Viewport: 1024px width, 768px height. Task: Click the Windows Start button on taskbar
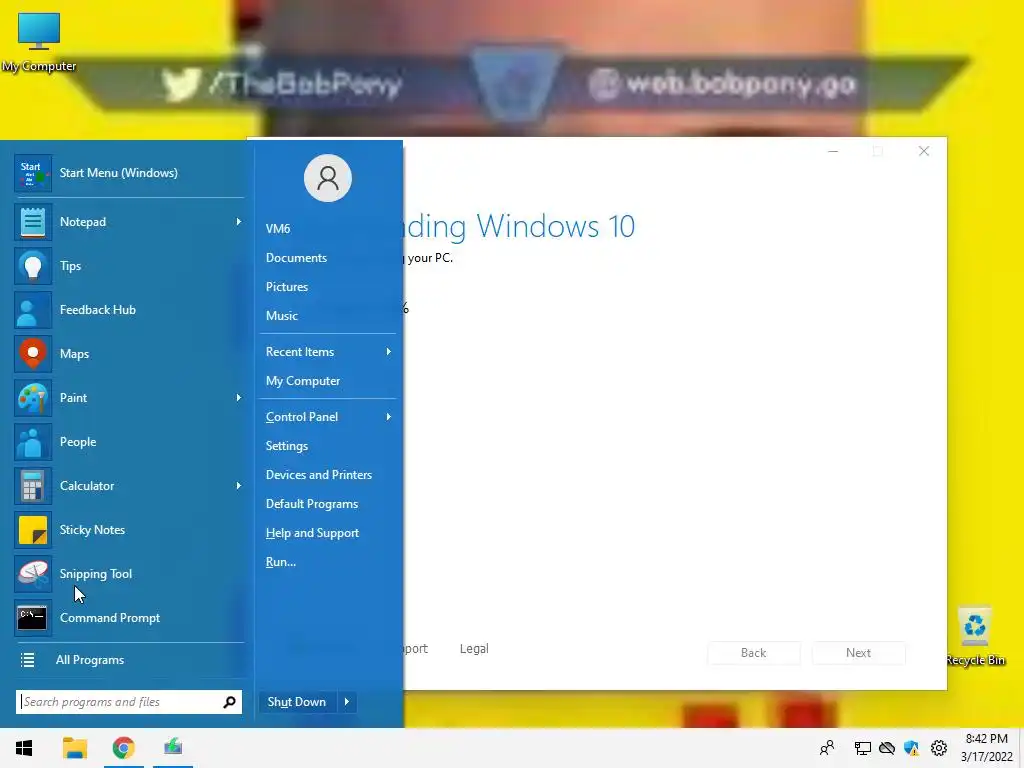click(24, 748)
